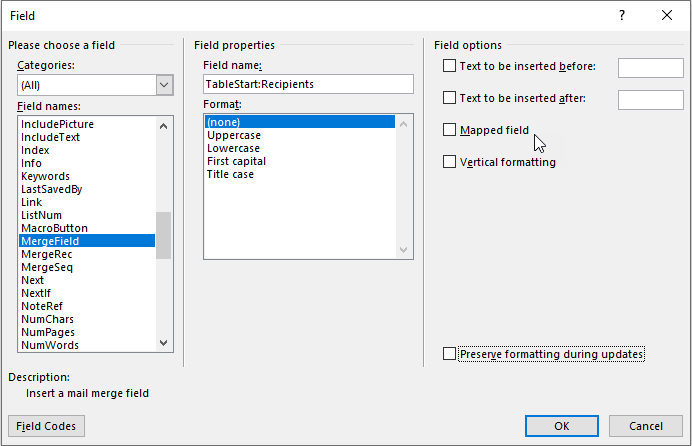Click the Field name text box

tap(307, 84)
